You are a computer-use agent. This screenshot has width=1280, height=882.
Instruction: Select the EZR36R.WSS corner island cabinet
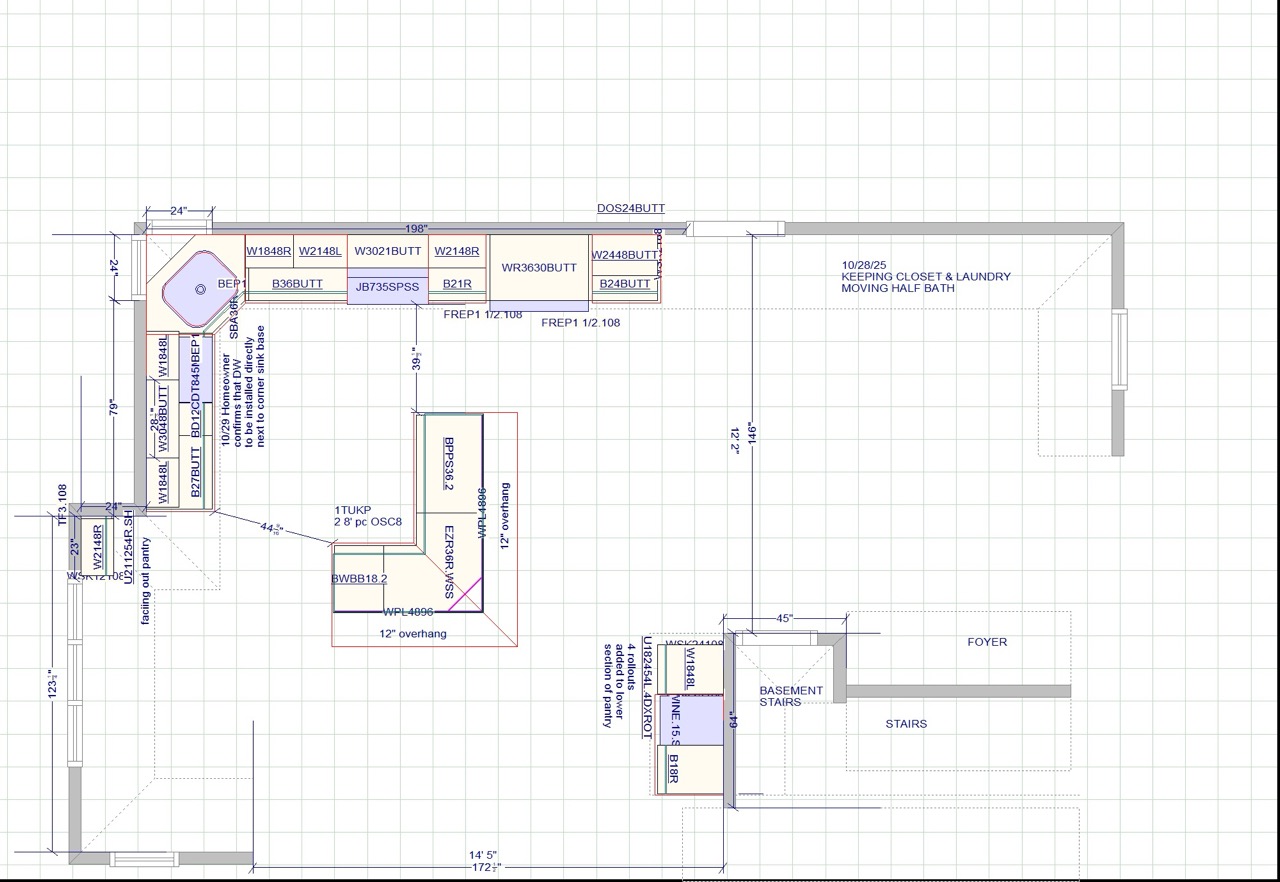[x=450, y=562]
